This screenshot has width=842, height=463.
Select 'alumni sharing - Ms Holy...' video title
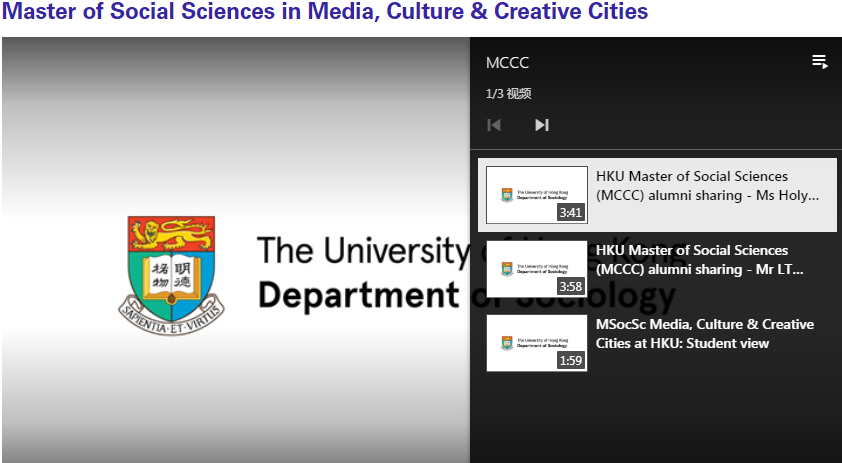[707, 186]
